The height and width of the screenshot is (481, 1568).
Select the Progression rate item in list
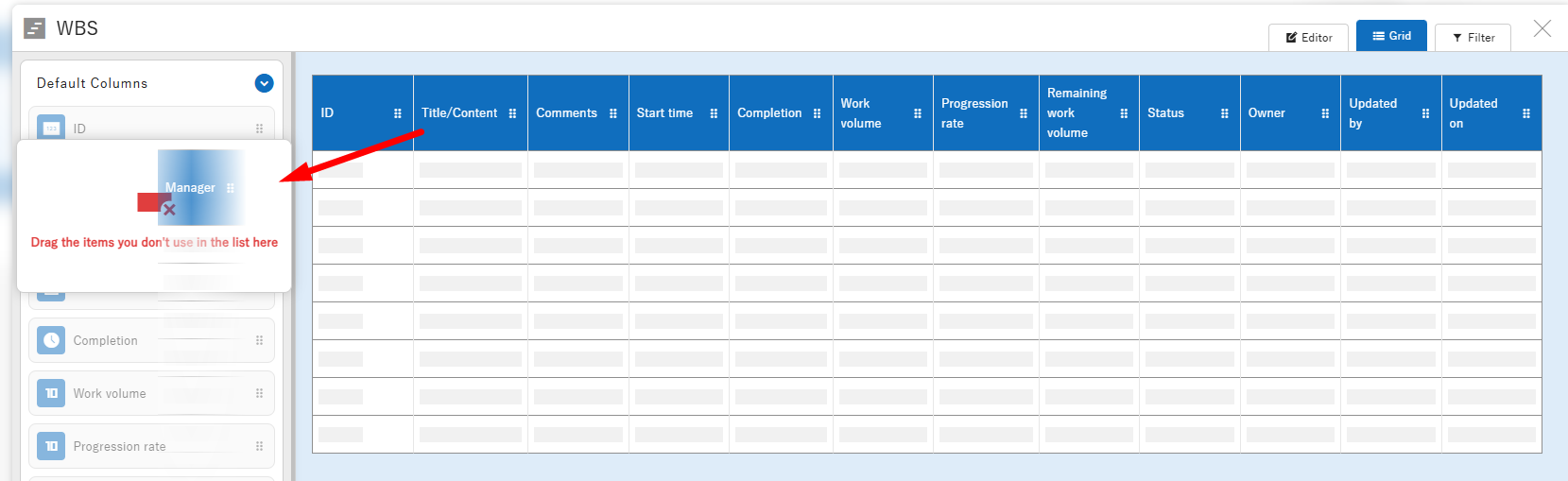click(x=151, y=446)
